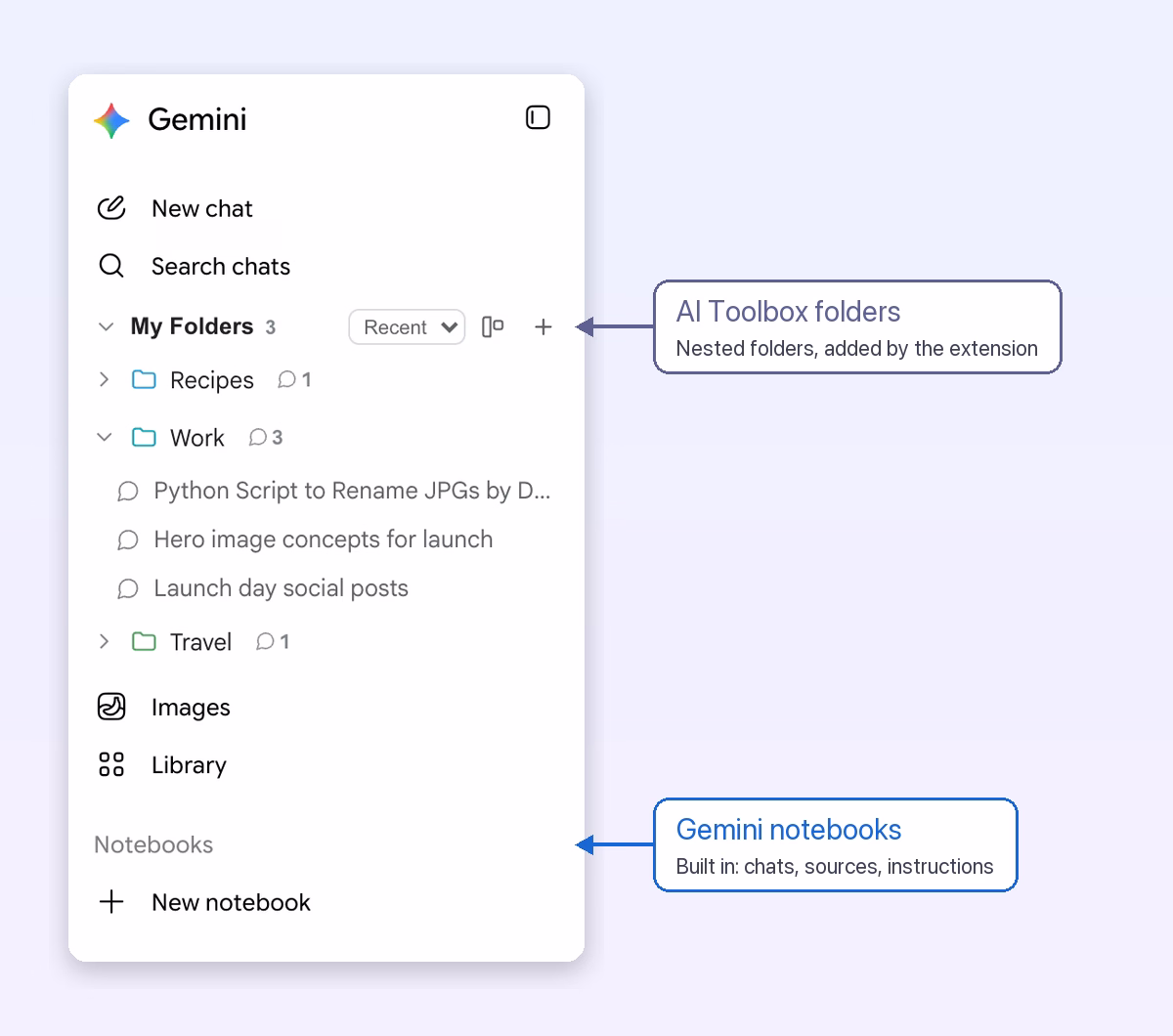The image size is (1173, 1036).
Task: Open Launch day social posts chat
Action: click(281, 588)
